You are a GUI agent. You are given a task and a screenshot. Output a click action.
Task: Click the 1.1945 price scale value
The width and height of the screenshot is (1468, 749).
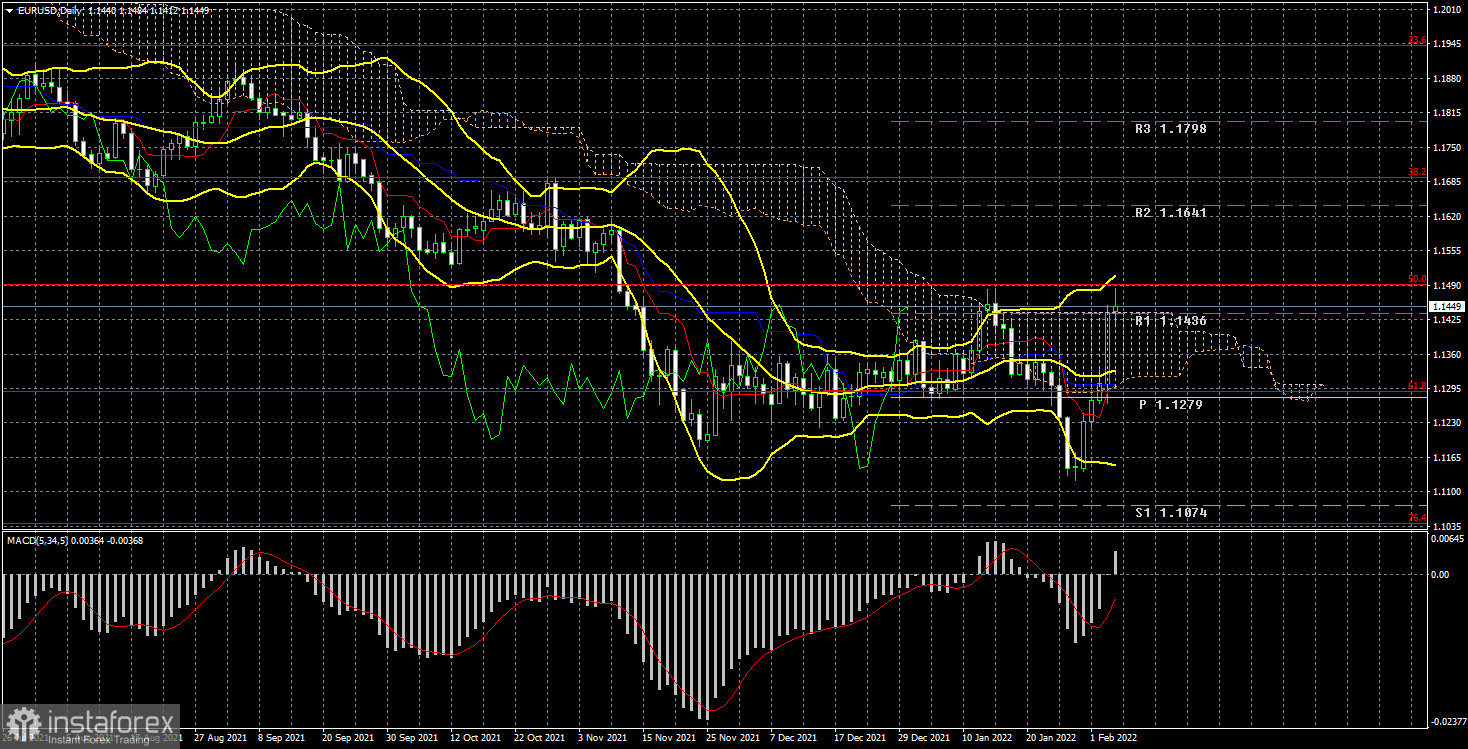1447,44
